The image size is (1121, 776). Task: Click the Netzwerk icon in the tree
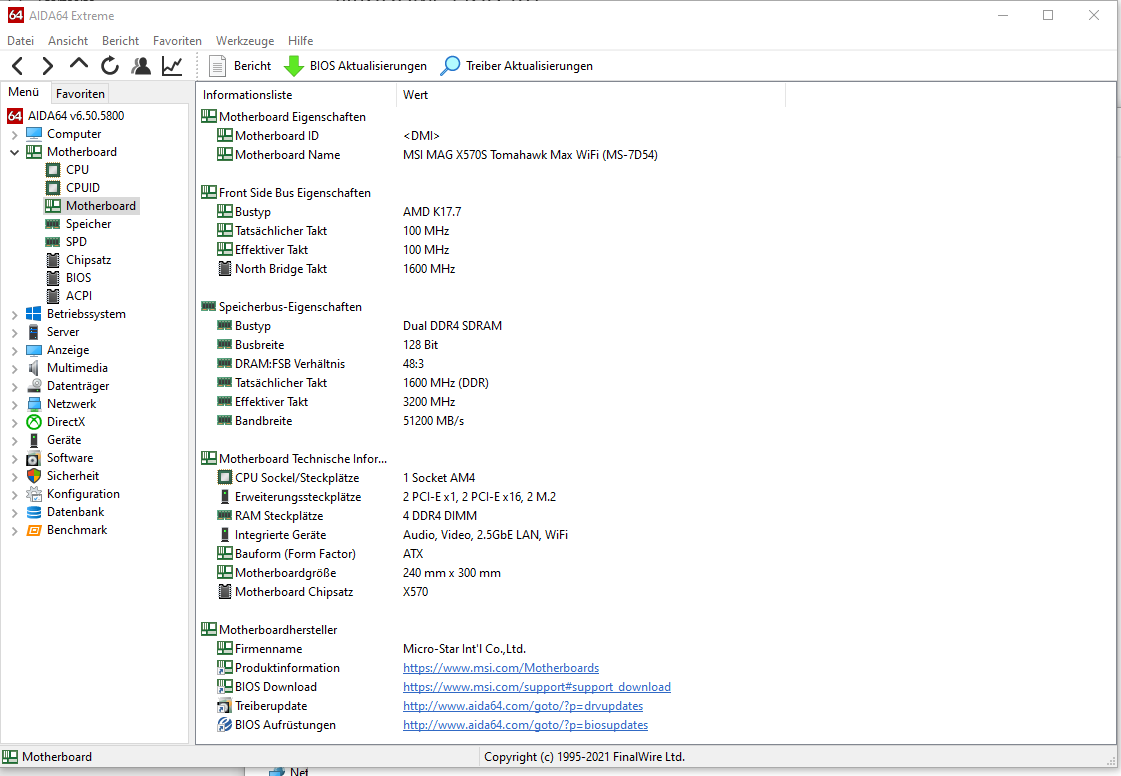tap(34, 403)
